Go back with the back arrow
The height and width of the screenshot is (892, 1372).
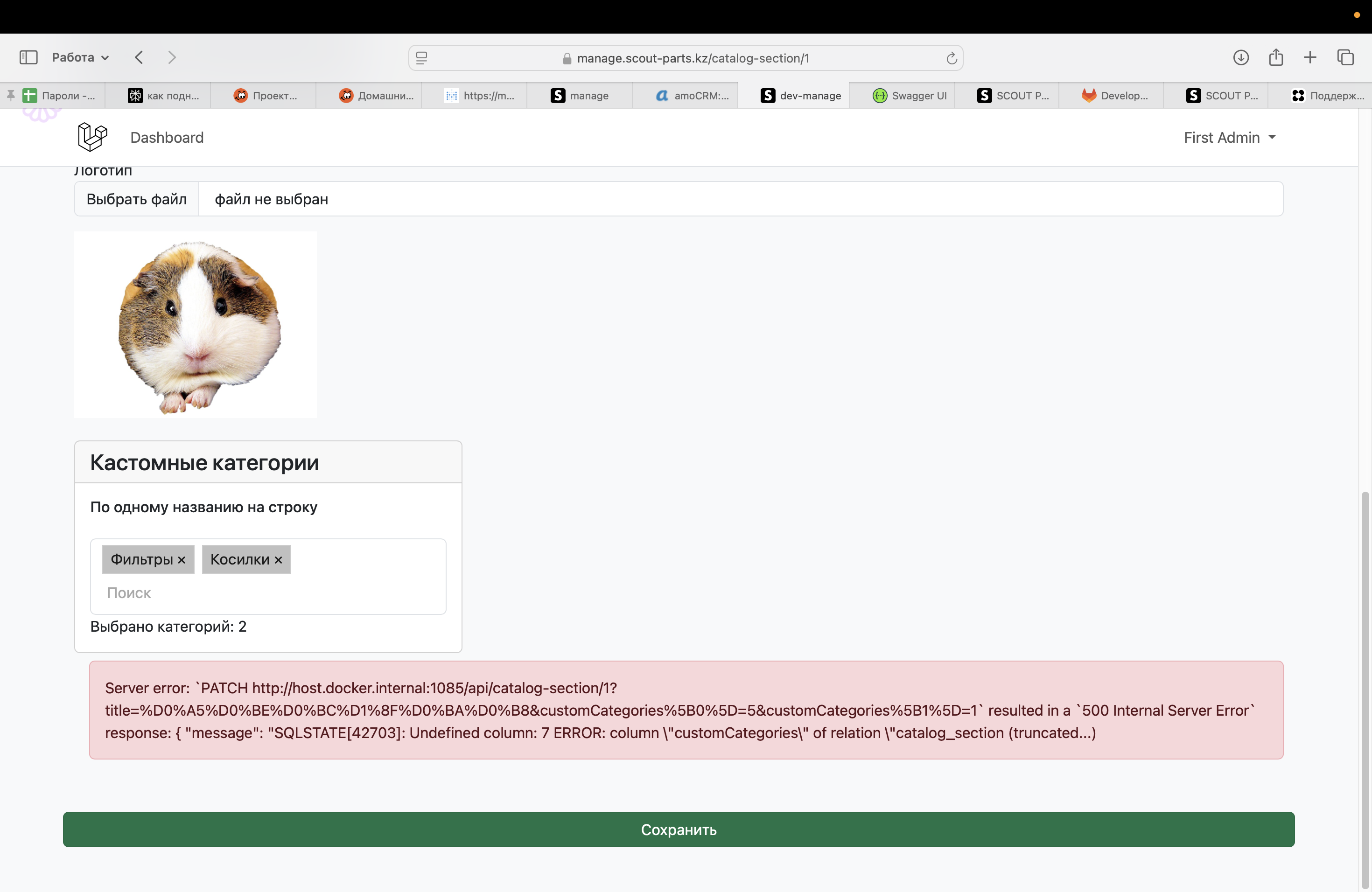coord(139,57)
